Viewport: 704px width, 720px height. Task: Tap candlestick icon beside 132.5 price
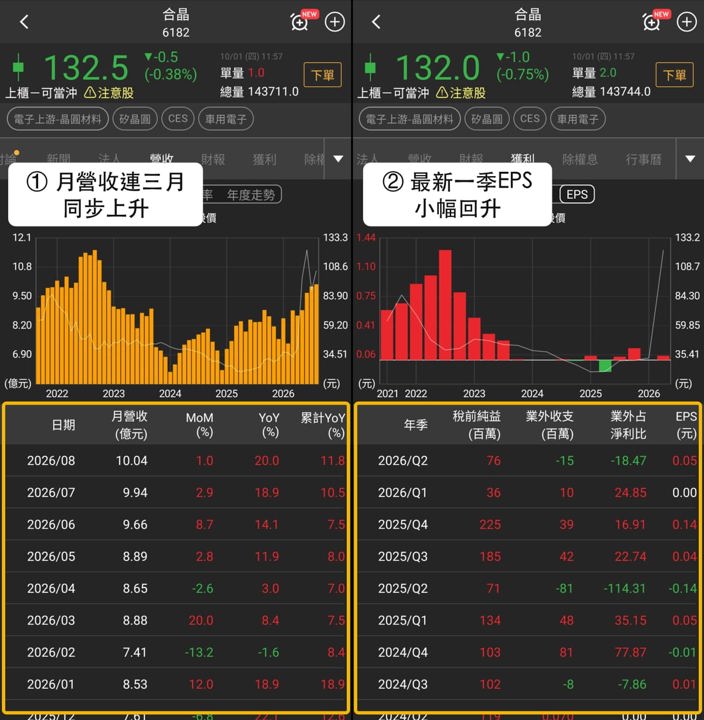pos(18,68)
